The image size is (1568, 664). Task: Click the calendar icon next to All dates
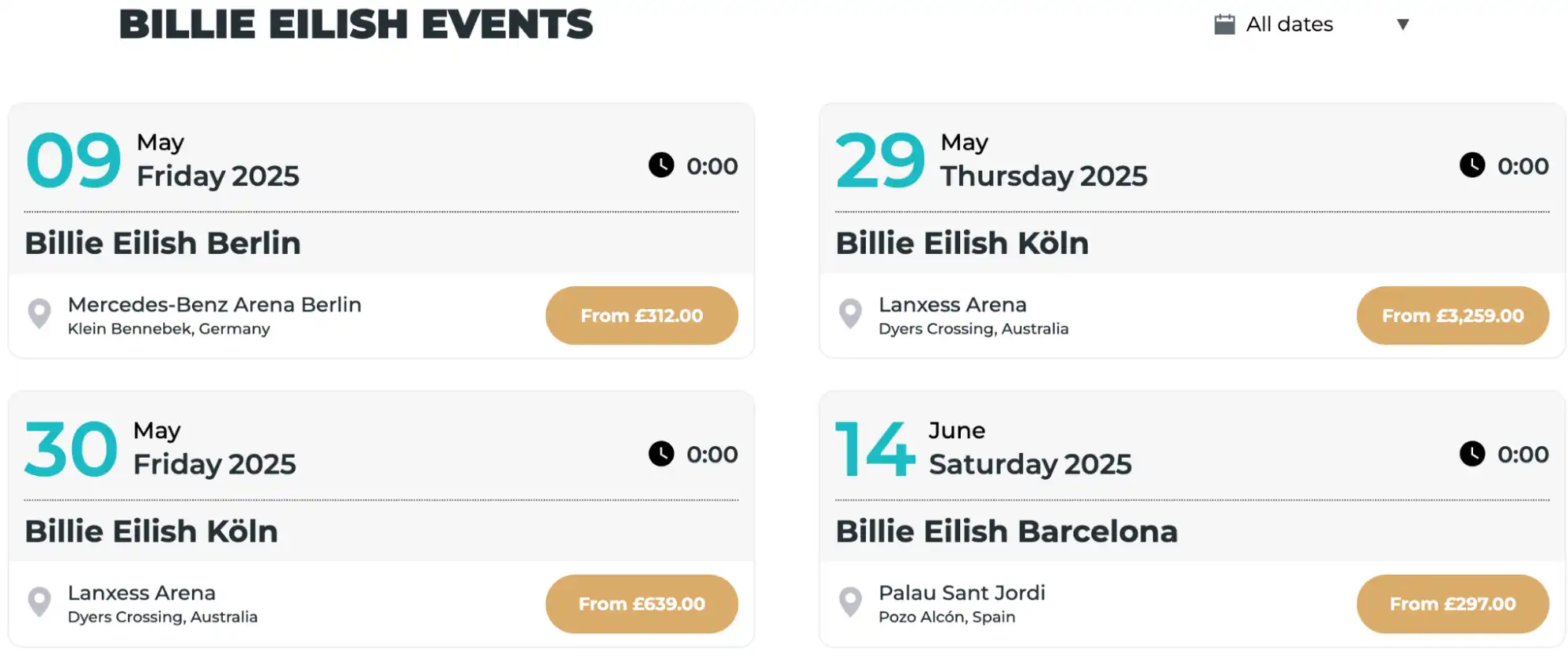(1223, 24)
